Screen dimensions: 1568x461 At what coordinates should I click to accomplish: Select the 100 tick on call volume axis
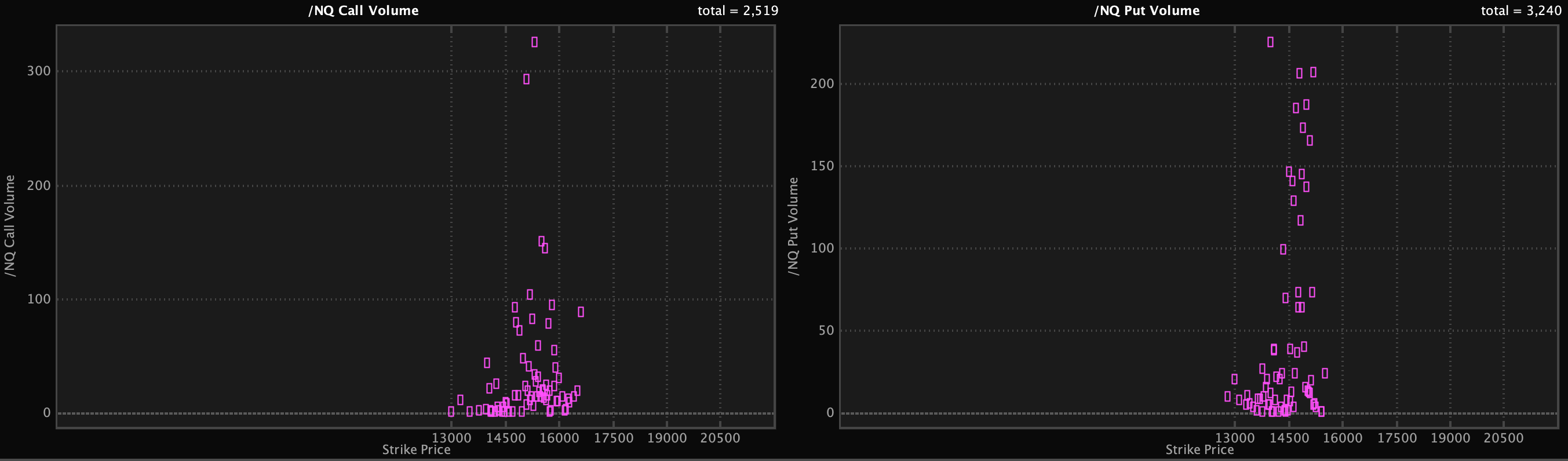pos(39,299)
